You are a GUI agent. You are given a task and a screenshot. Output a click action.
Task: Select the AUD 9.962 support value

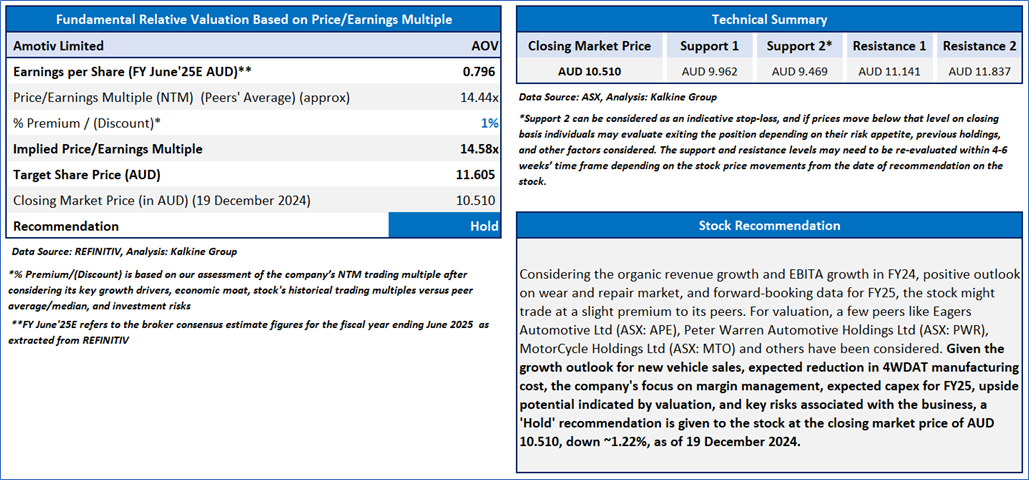709,71
